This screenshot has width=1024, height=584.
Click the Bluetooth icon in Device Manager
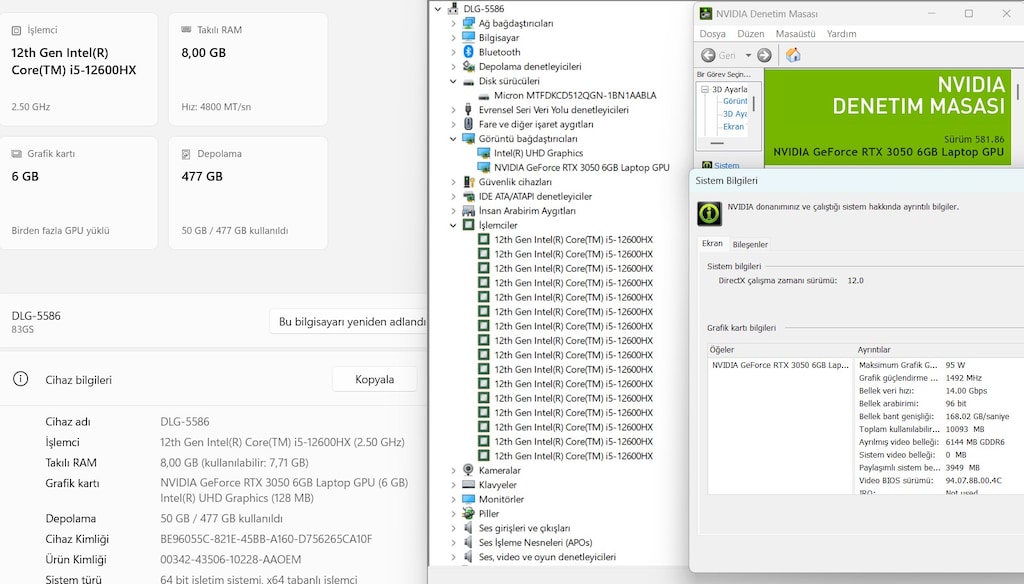(468, 52)
